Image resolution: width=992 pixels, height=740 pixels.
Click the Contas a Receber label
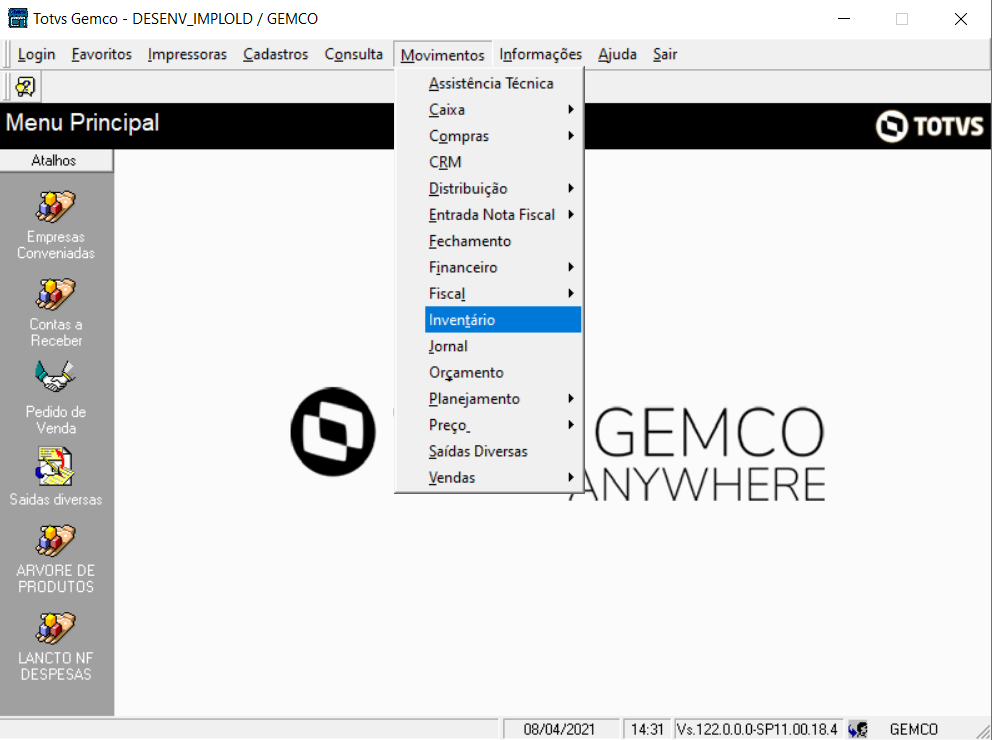tap(56, 333)
